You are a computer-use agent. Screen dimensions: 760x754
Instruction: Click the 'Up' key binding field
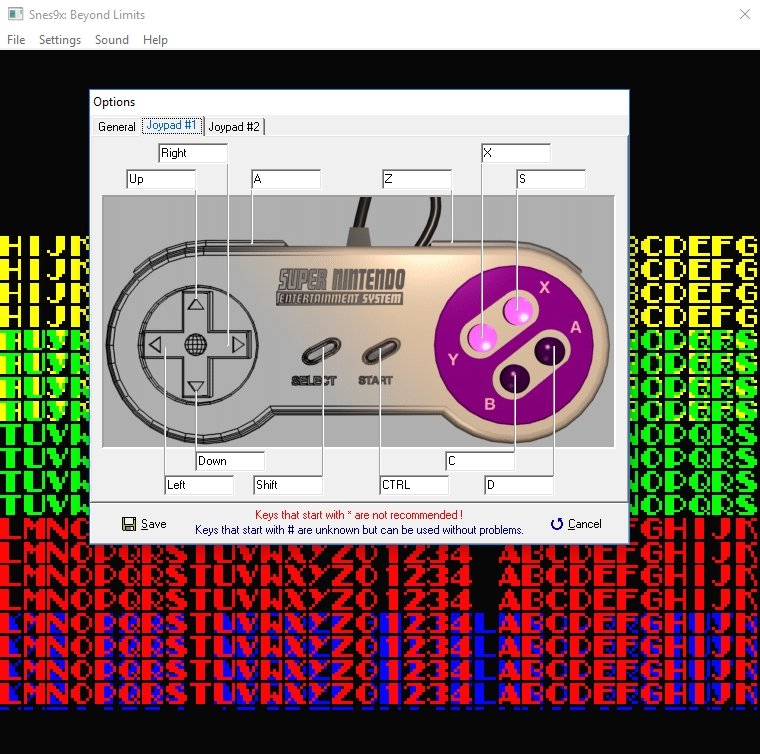coord(161,179)
